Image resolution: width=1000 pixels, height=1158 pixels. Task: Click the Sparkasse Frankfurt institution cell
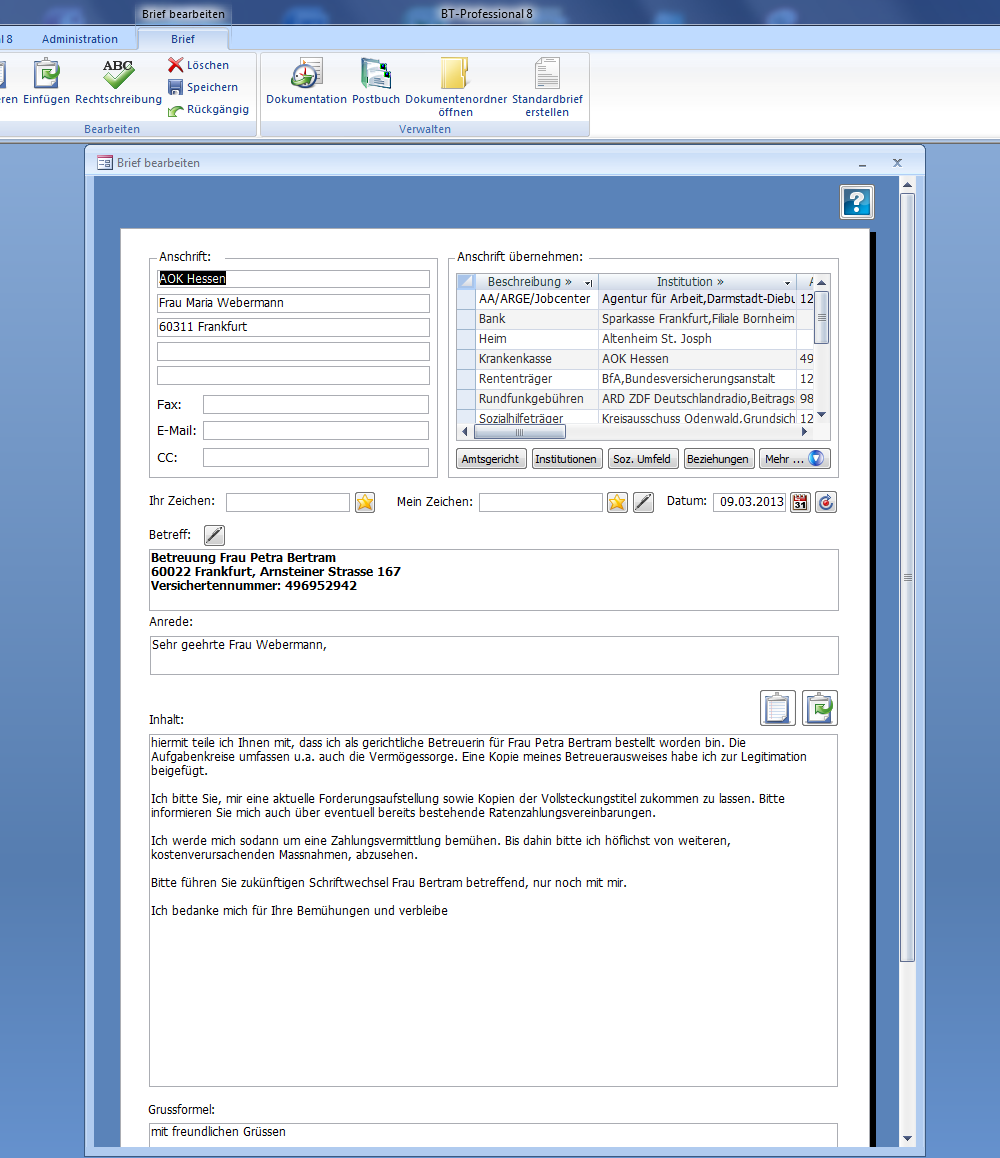(x=697, y=318)
